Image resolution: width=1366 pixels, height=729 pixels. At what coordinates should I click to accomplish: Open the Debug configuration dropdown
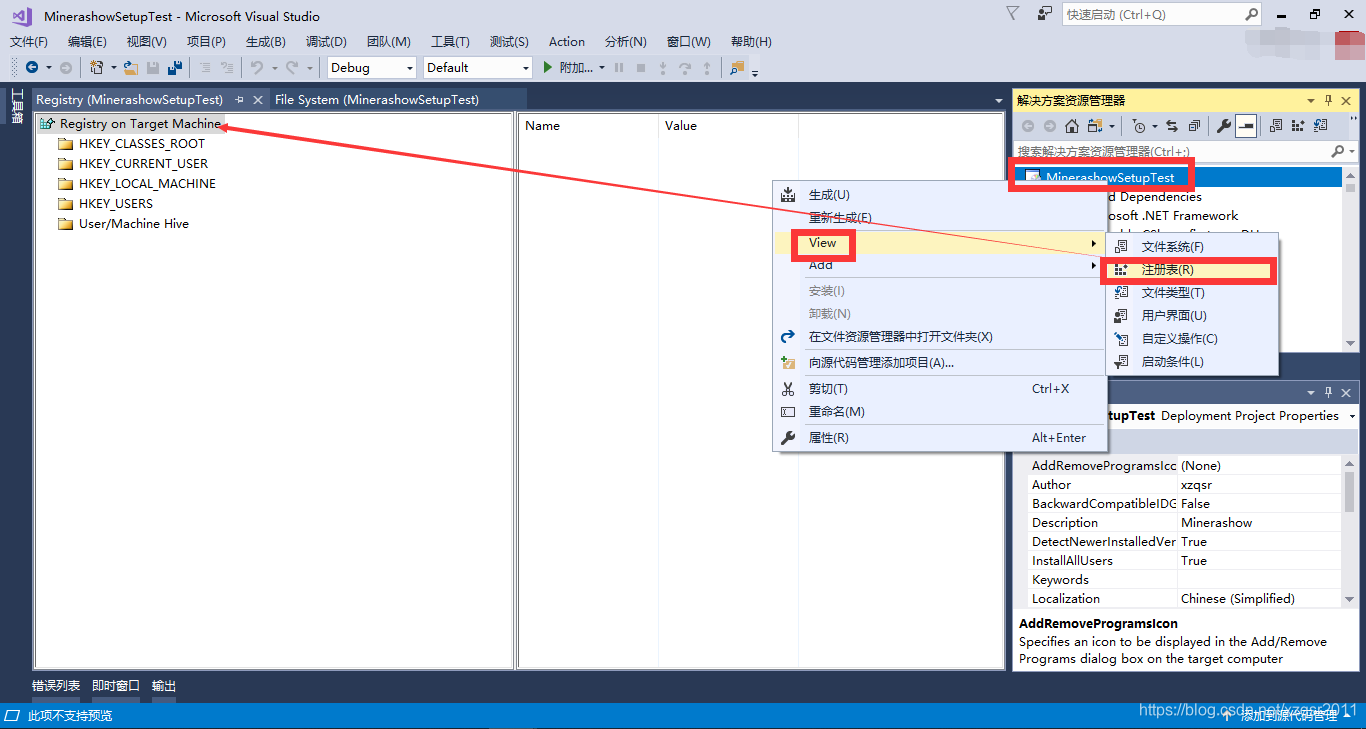[x=409, y=68]
